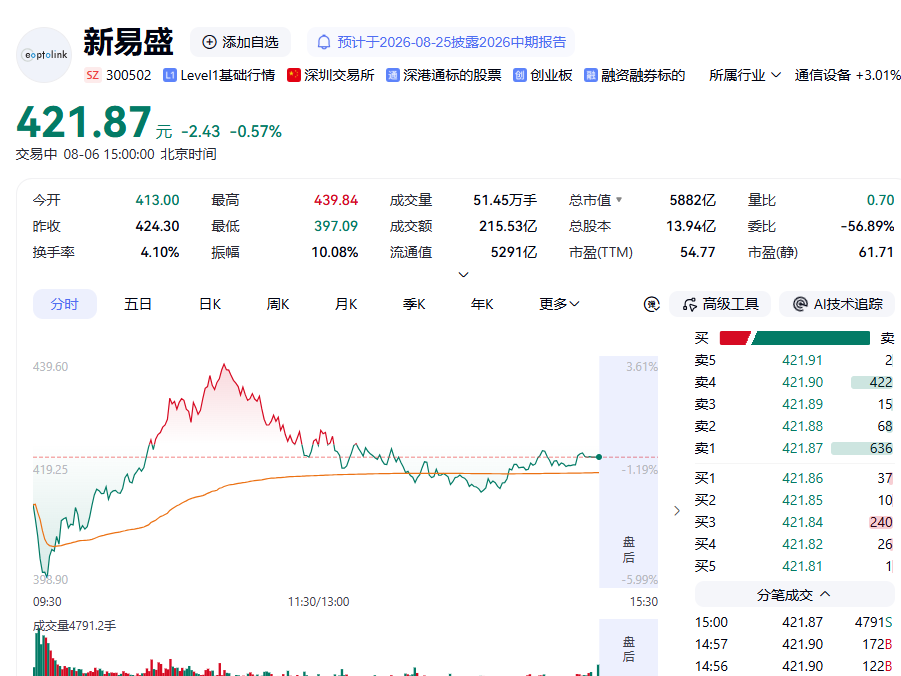Click the stock code 300502
The width and height of the screenshot is (901, 676).
point(129,75)
